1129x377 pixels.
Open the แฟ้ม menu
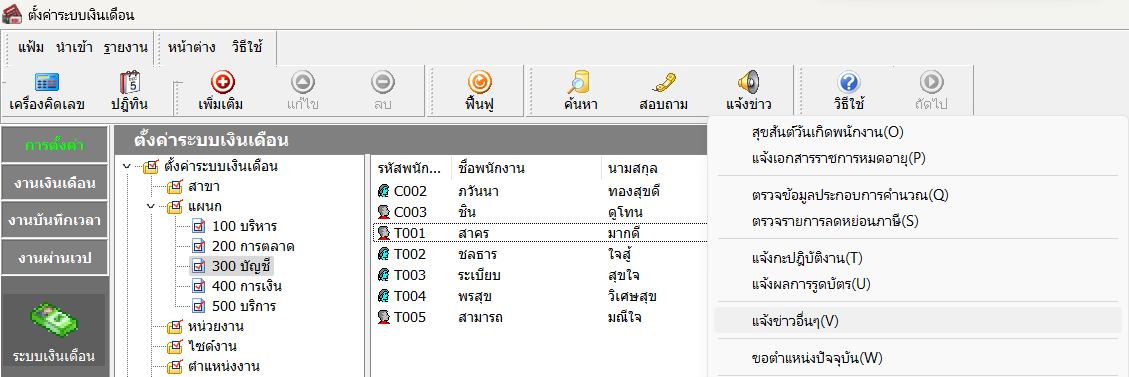point(31,48)
